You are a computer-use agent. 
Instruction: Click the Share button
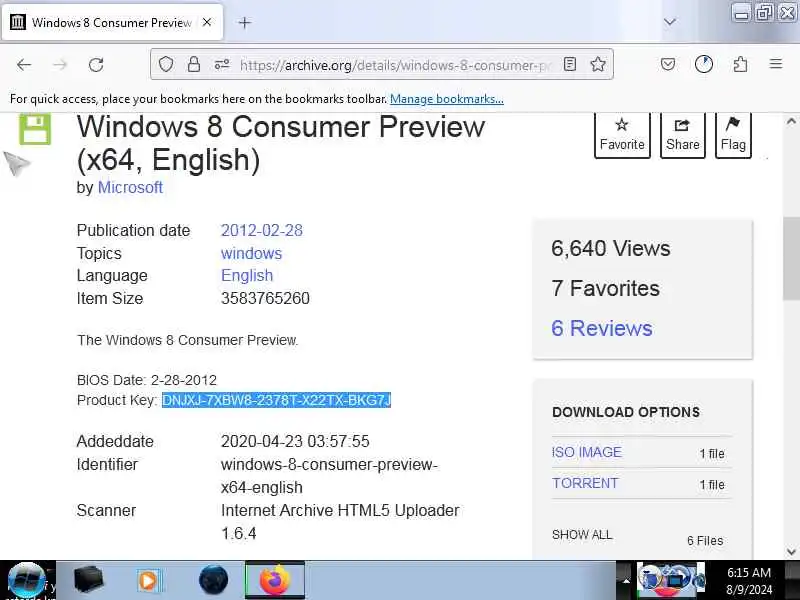click(x=683, y=135)
